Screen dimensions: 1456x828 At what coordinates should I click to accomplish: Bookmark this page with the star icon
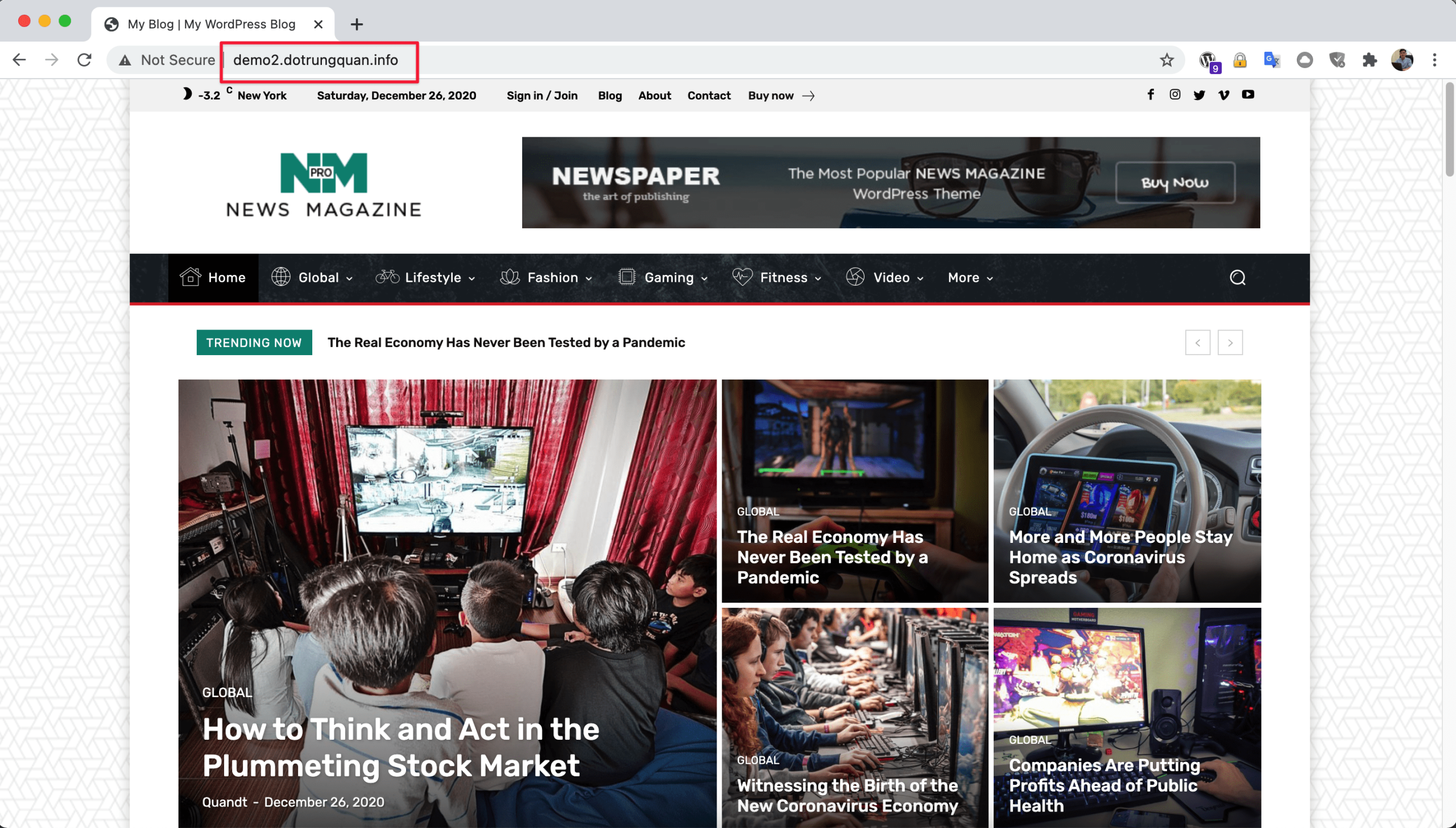(1167, 60)
